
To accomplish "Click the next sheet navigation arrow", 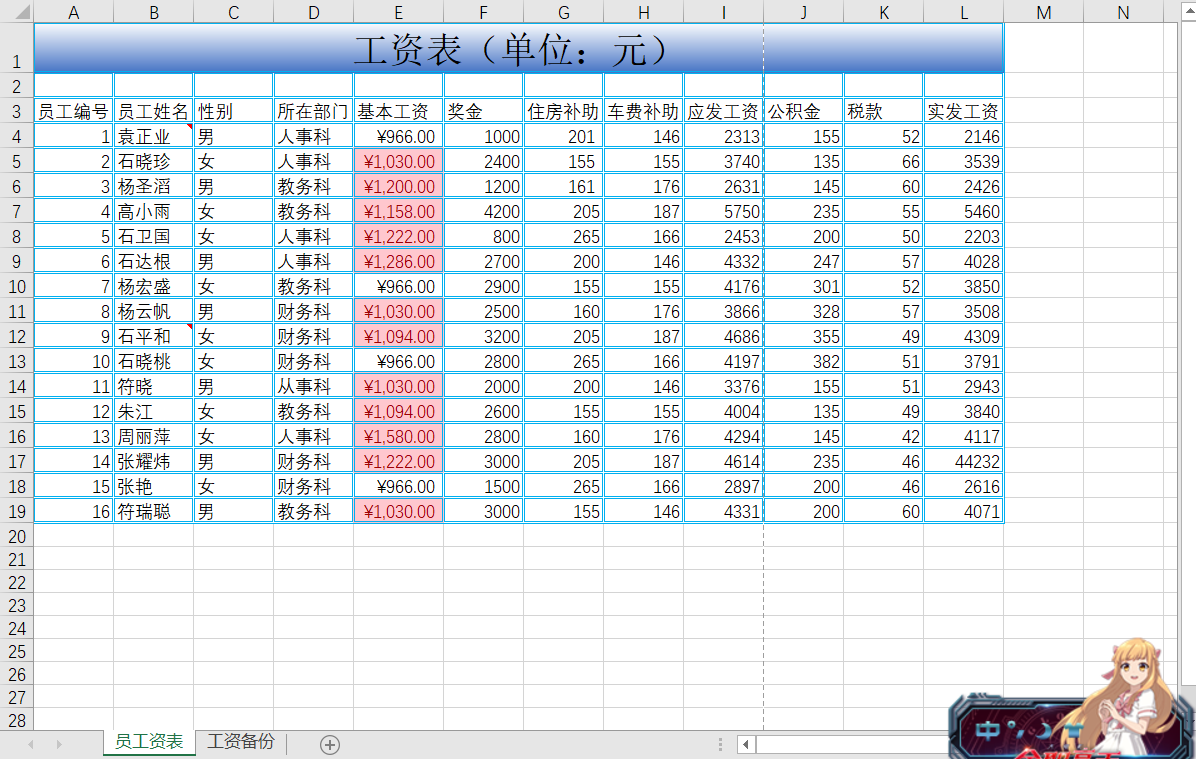I will [59, 745].
